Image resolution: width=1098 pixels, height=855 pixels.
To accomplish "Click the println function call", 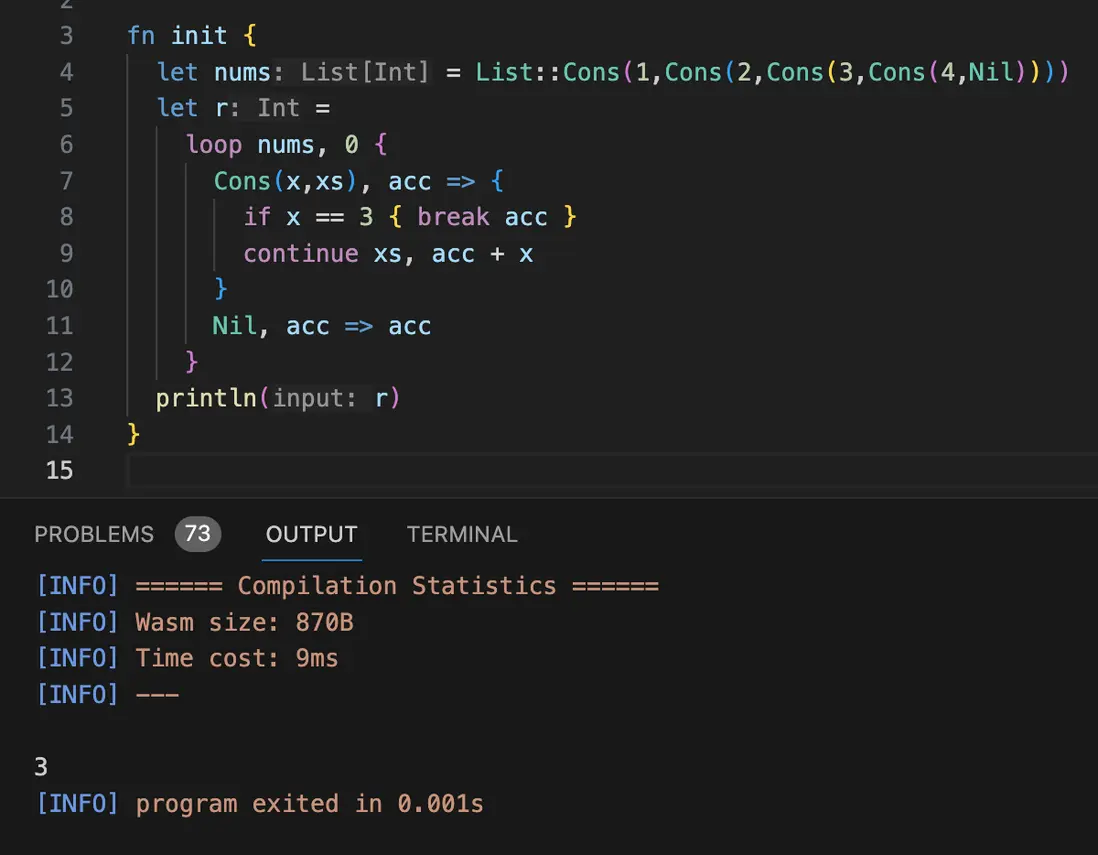I will tap(207, 398).
